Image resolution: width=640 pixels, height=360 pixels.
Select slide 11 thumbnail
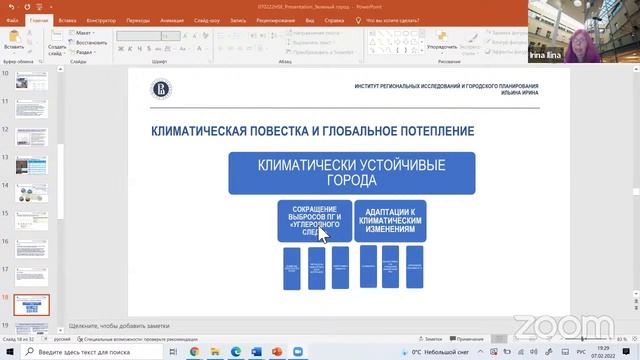tap(31, 108)
